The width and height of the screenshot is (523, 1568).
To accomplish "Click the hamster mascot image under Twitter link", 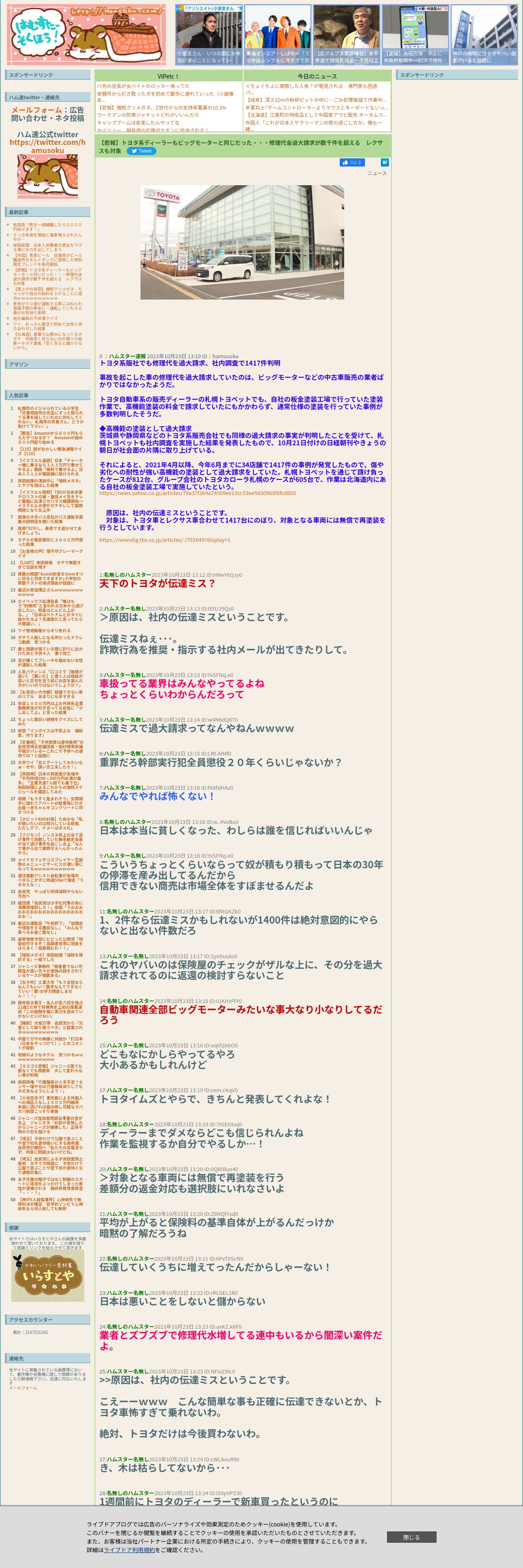I will [x=48, y=177].
